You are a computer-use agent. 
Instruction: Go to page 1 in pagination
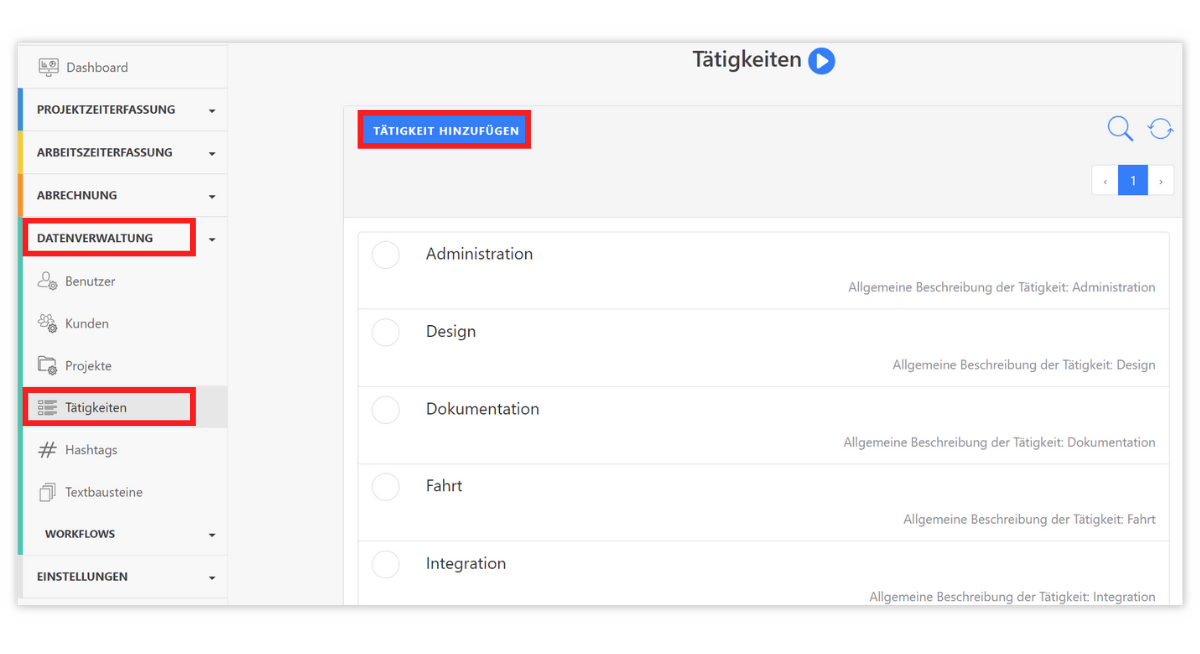[x=1132, y=181]
